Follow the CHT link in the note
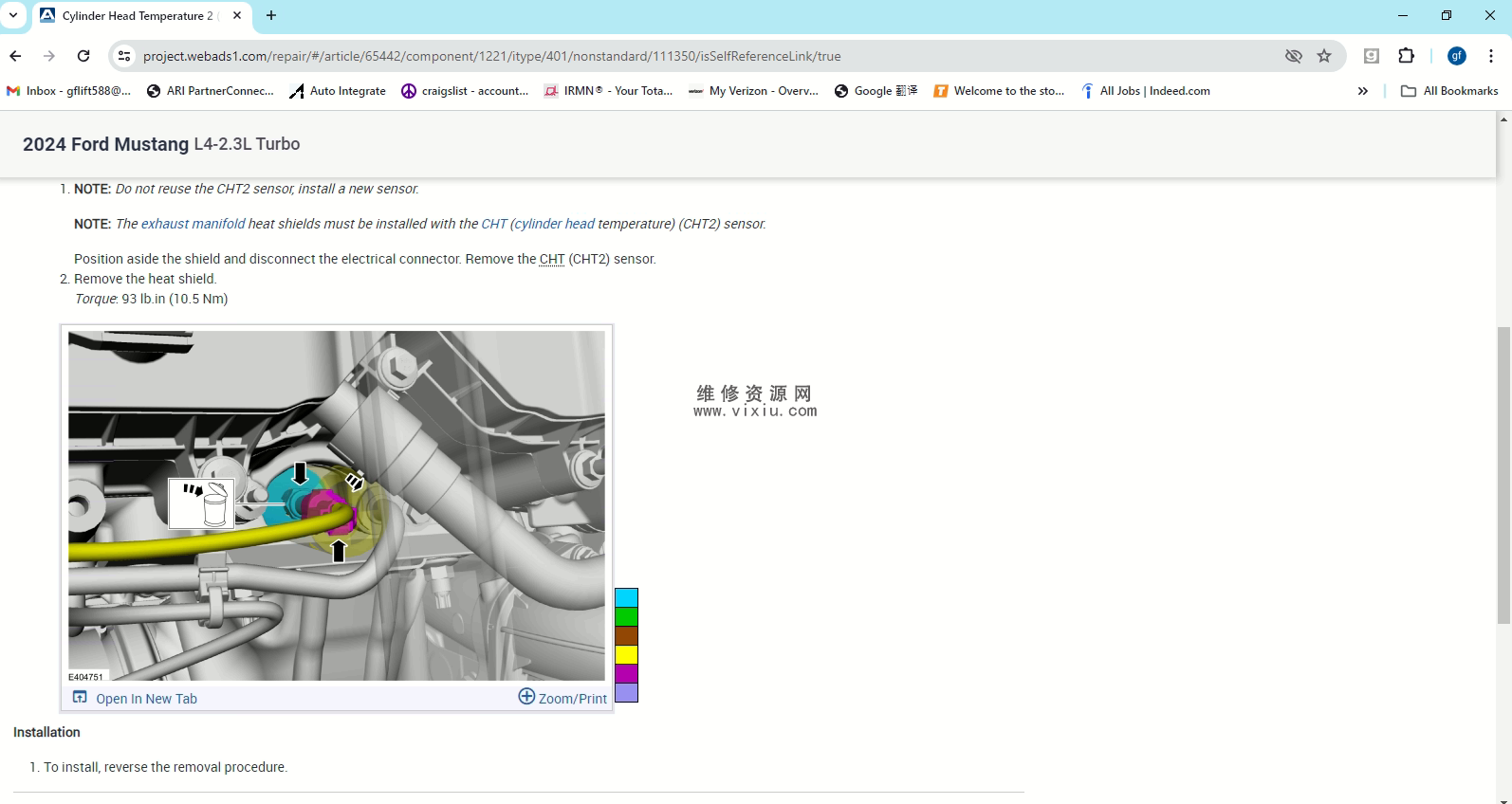1512x804 pixels. (494, 224)
